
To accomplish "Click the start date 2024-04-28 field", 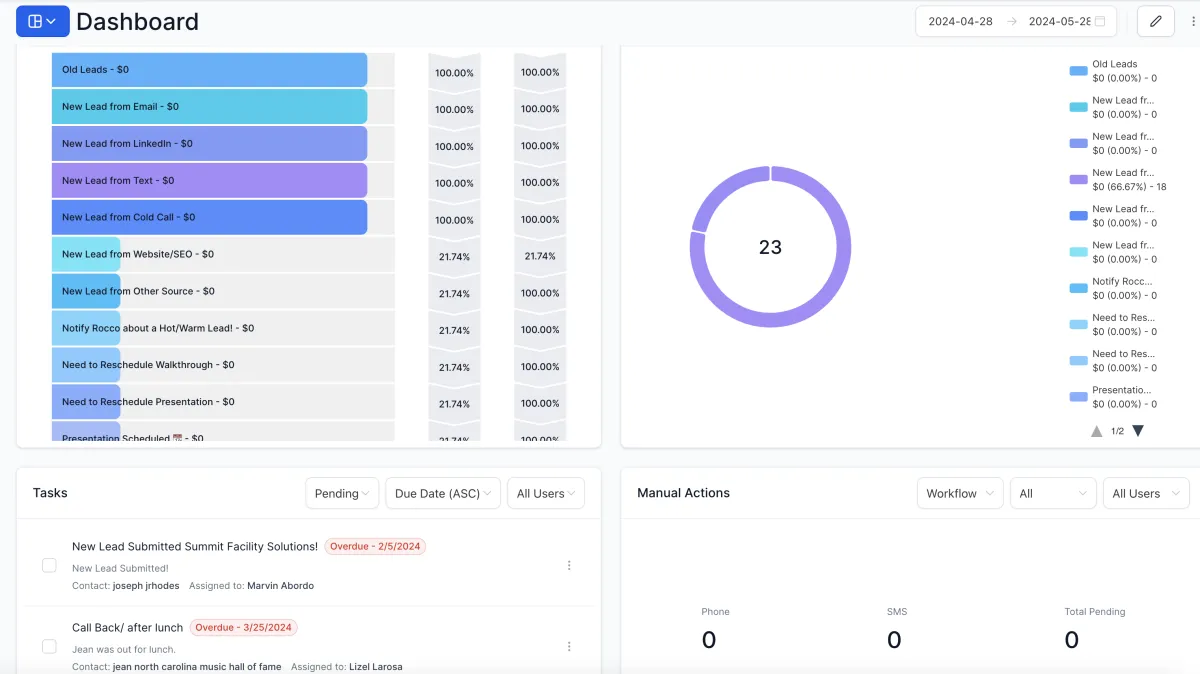I will tap(960, 21).
